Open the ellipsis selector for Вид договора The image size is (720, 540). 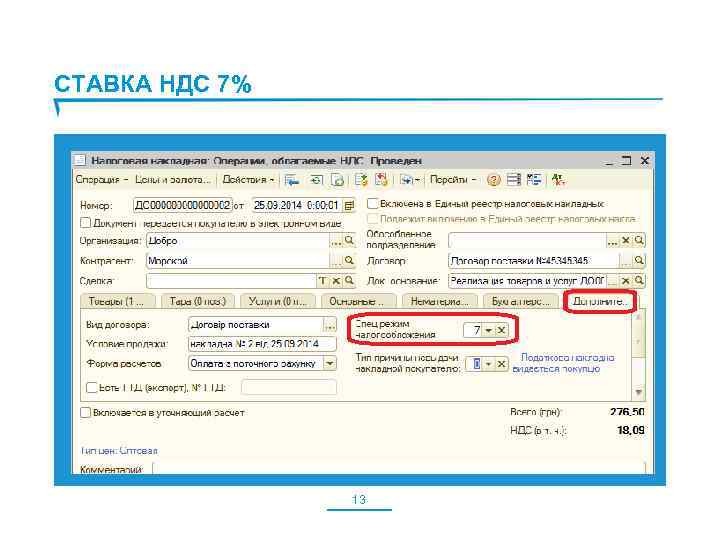coord(330,325)
